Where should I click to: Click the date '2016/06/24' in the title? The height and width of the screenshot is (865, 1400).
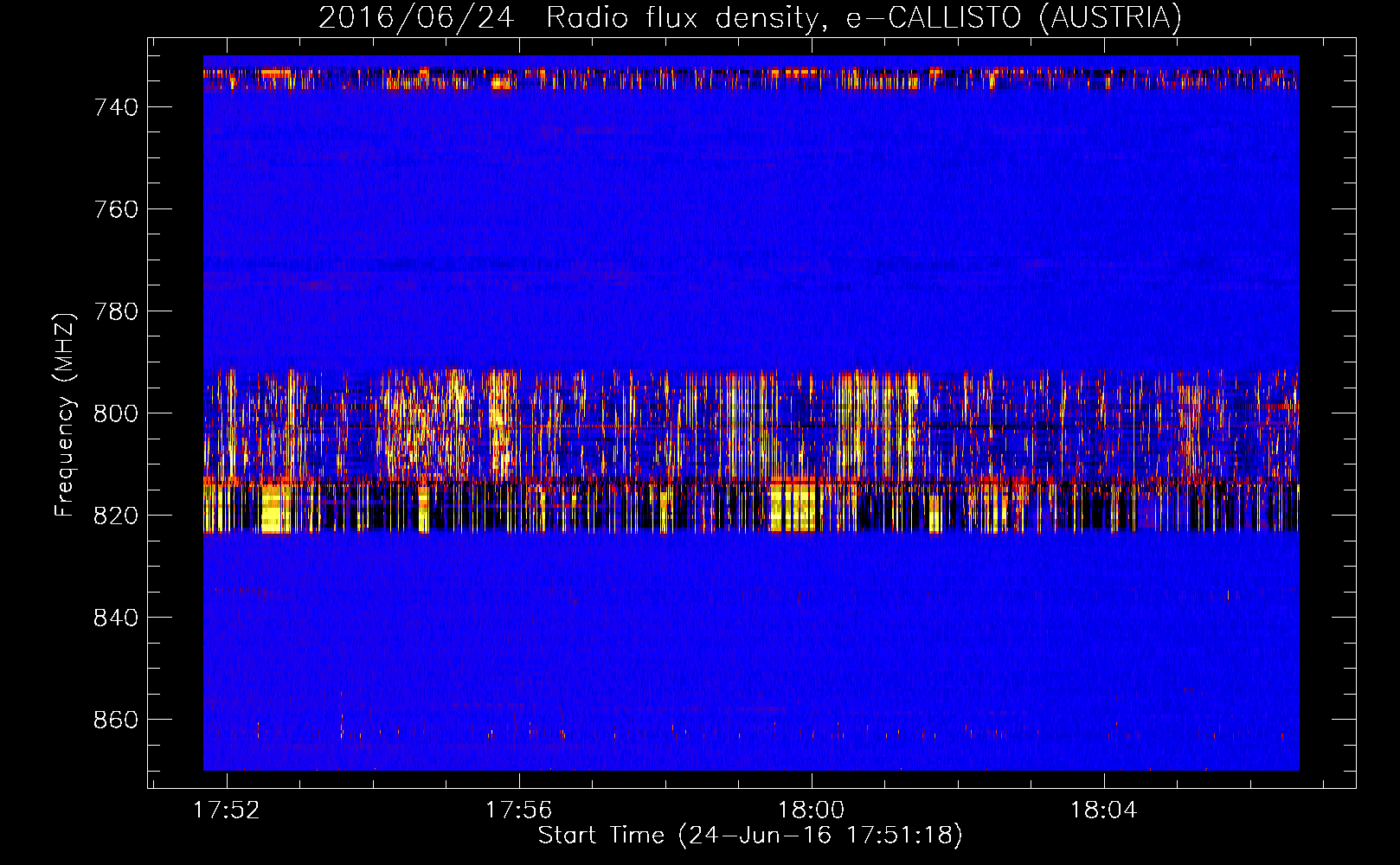[416, 18]
